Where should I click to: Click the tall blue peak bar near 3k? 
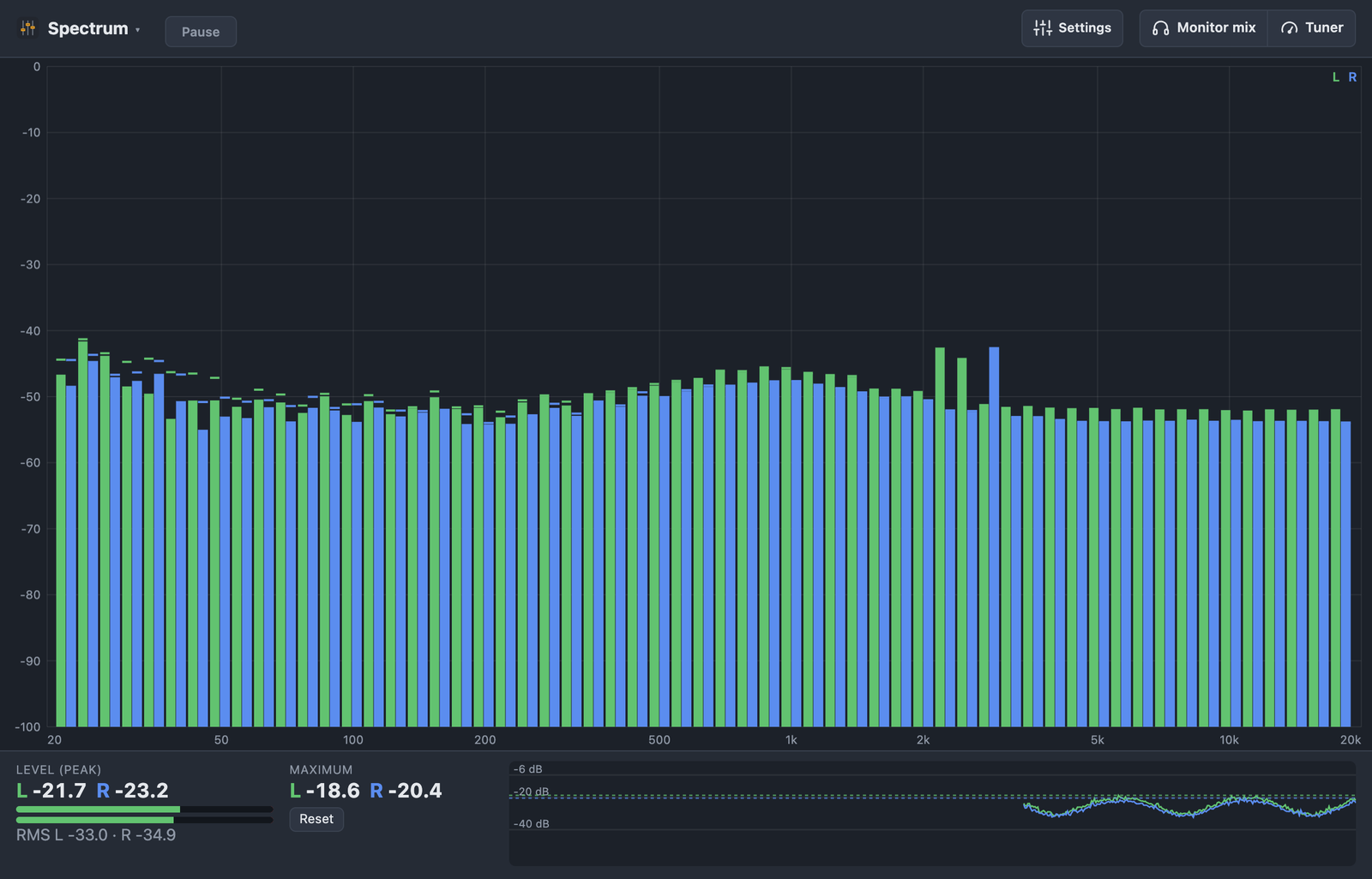[994, 537]
